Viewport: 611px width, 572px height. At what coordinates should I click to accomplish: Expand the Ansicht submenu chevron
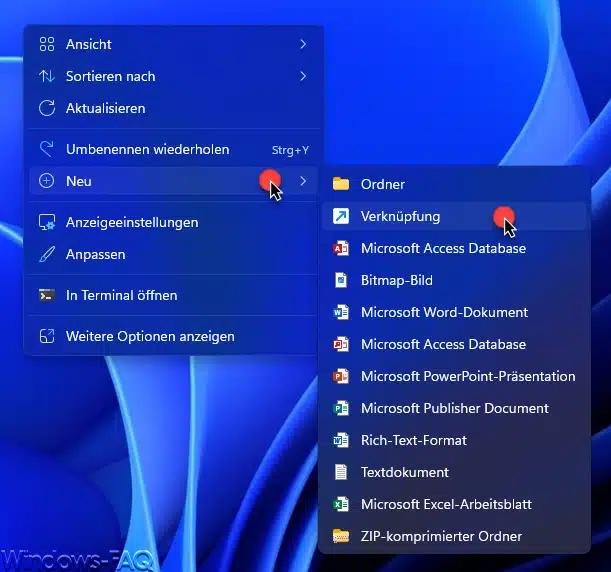tap(303, 44)
